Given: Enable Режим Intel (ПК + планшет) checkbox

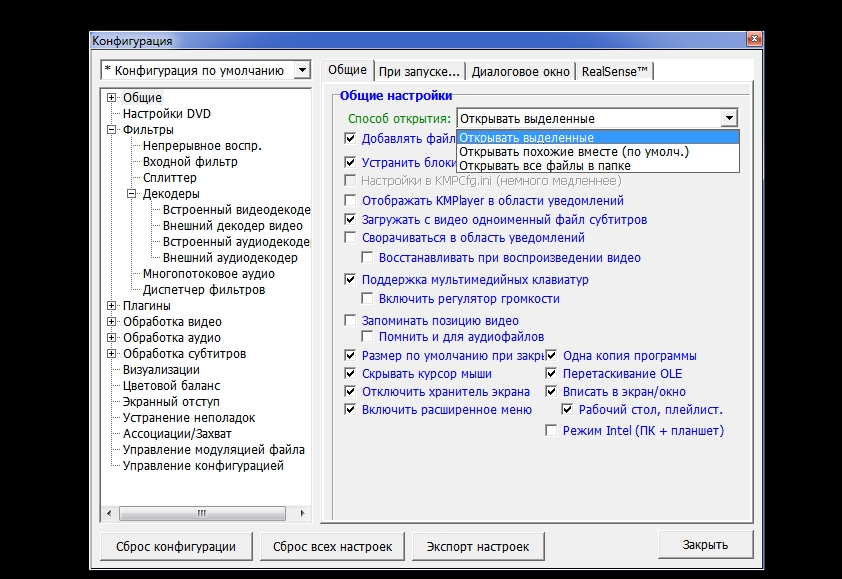Looking at the screenshot, I should [x=551, y=431].
